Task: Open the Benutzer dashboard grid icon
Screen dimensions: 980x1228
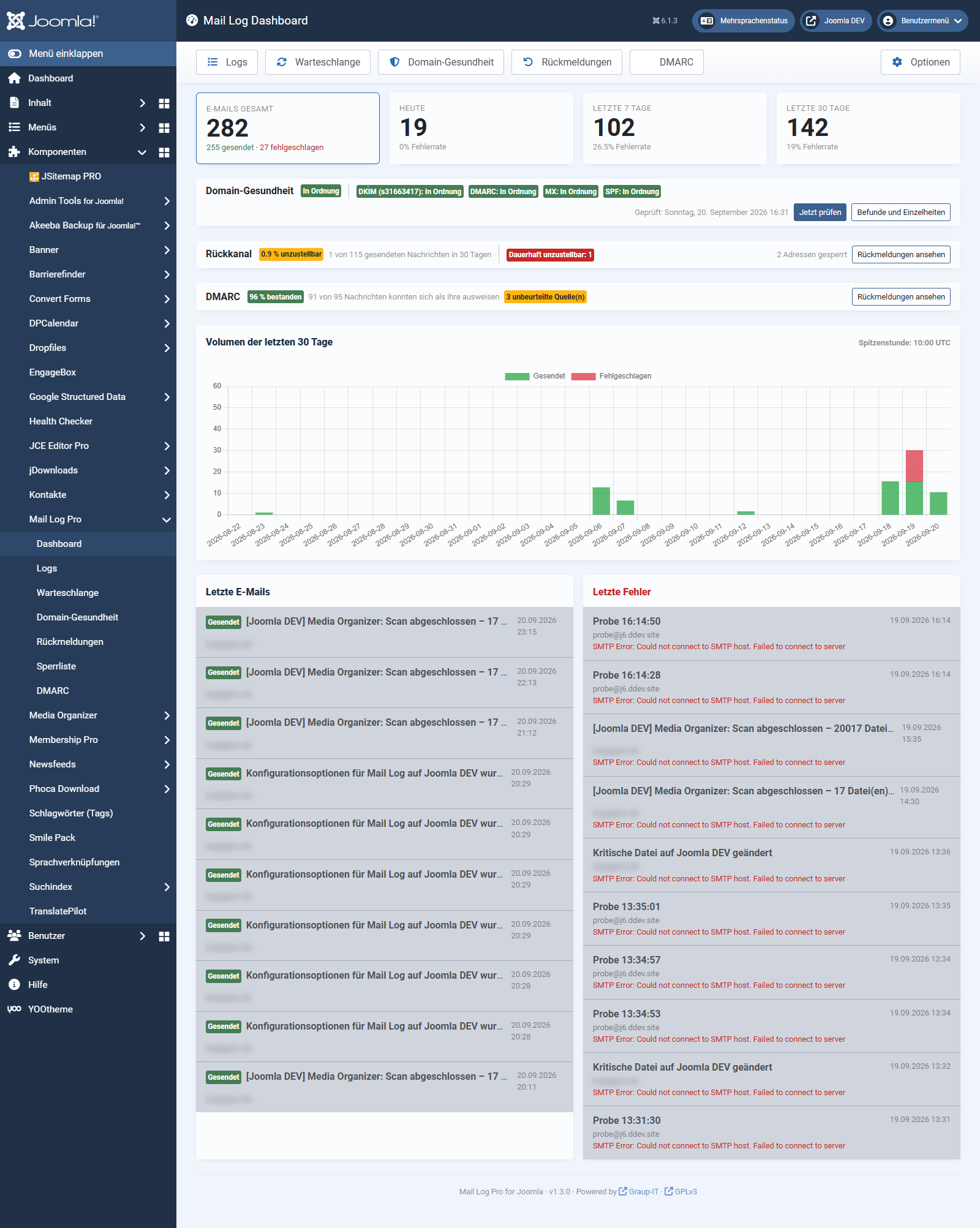Action: [164, 936]
